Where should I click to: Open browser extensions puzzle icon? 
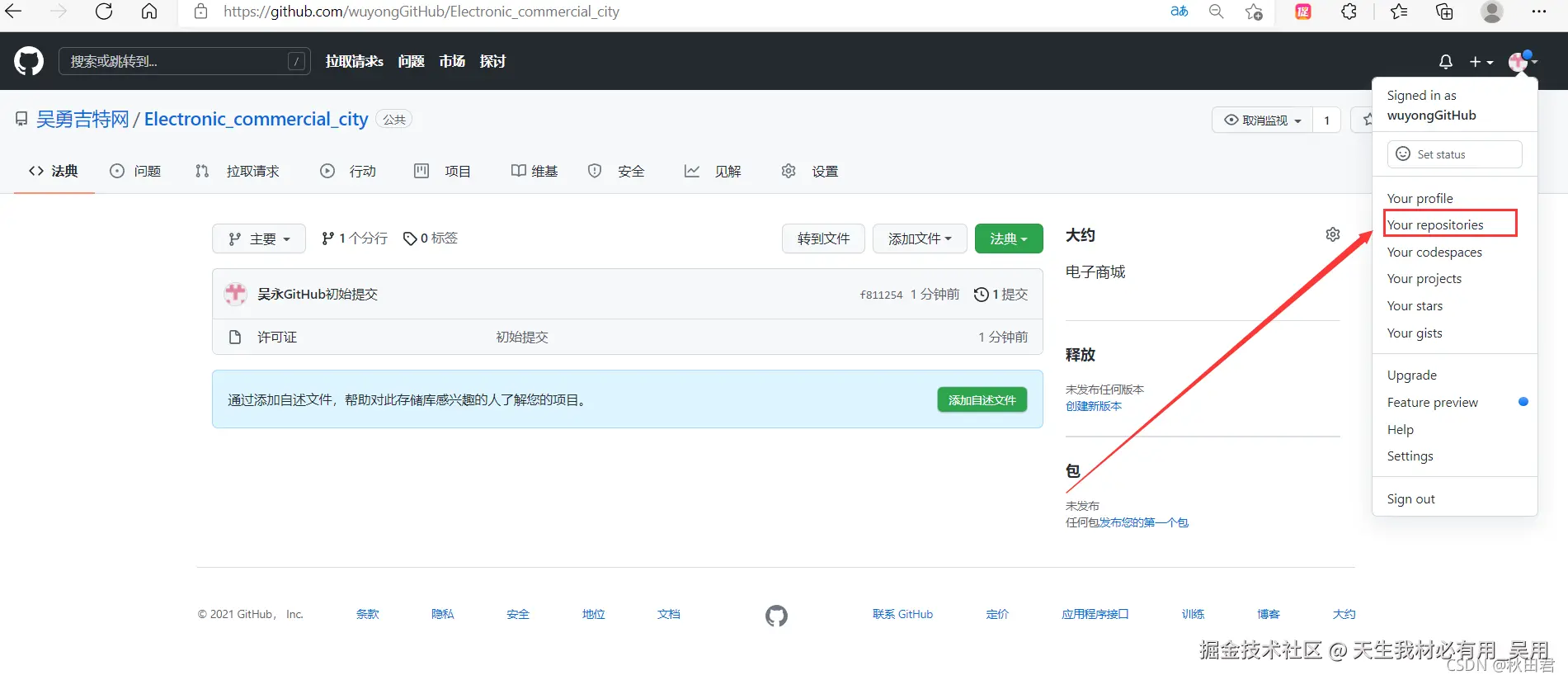tap(1349, 12)
